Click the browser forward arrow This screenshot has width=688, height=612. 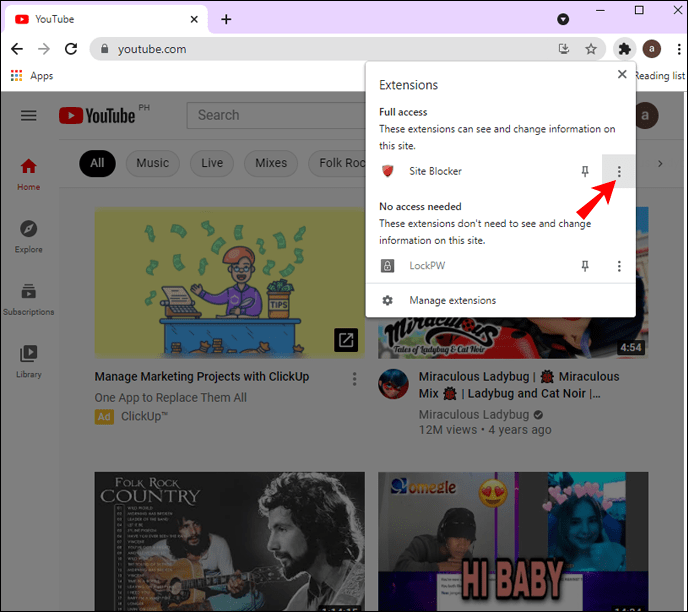click(44, 49)
